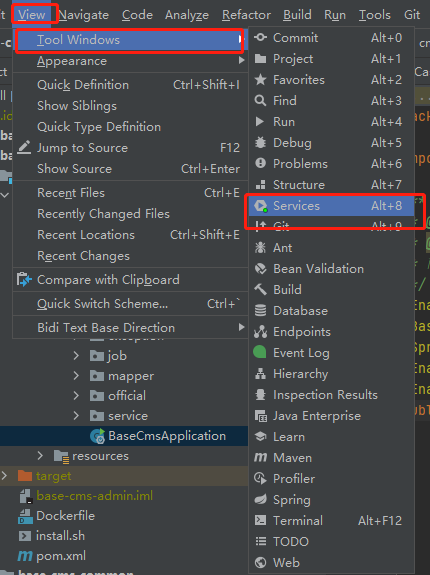
Task: Click the Structure icon
Action: click(x=260, y=184)
